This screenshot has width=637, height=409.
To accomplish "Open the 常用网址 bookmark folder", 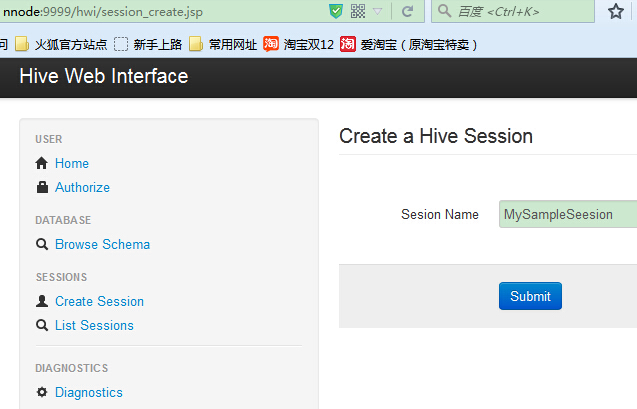I will coord(223,44).
